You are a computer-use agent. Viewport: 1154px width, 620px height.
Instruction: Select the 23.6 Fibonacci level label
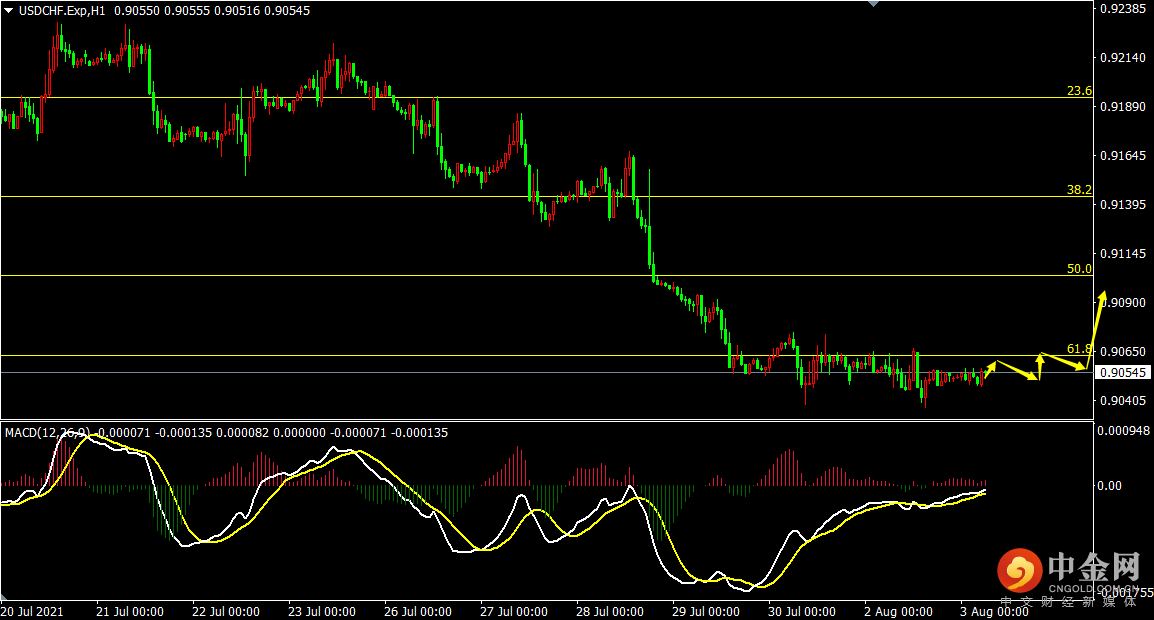pos(1079,91)
